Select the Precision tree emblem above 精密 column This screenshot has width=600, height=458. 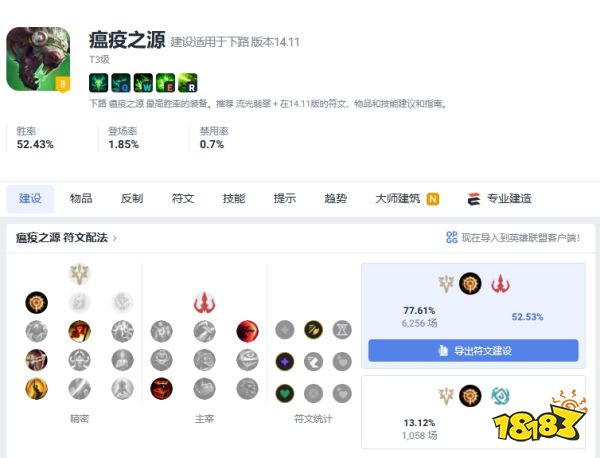[x=80, y=274]
